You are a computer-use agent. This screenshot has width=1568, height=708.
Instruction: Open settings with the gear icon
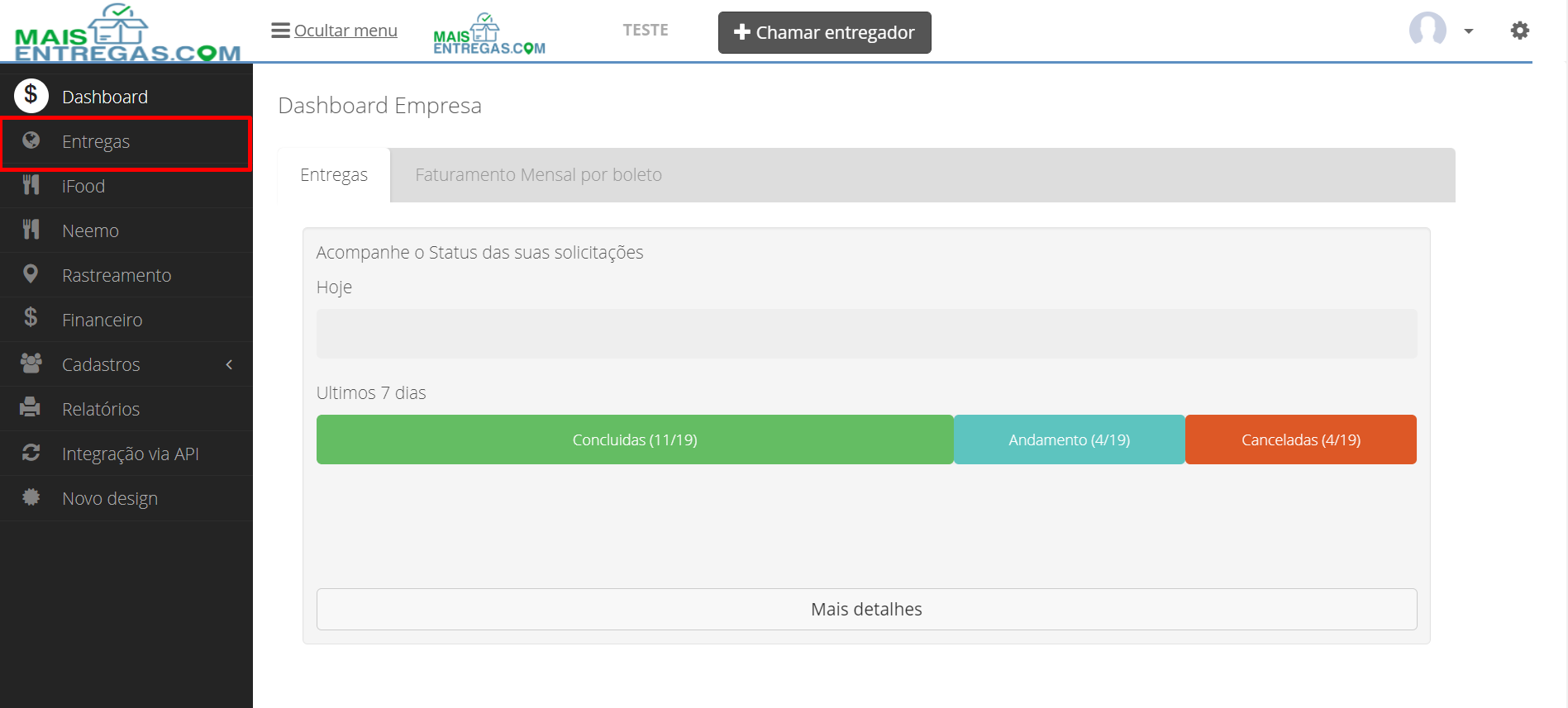point(1519,31)
